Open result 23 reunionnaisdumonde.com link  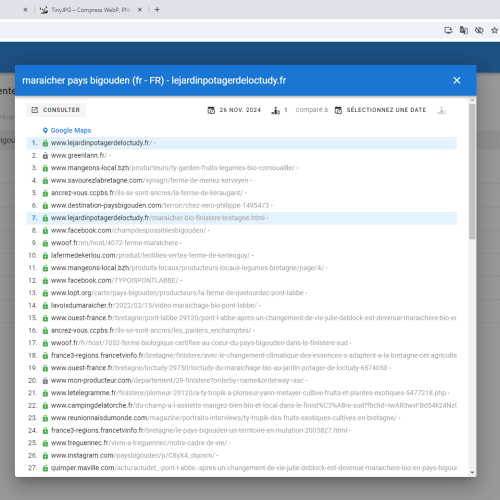pyautogui.click(x=224, y=418)
